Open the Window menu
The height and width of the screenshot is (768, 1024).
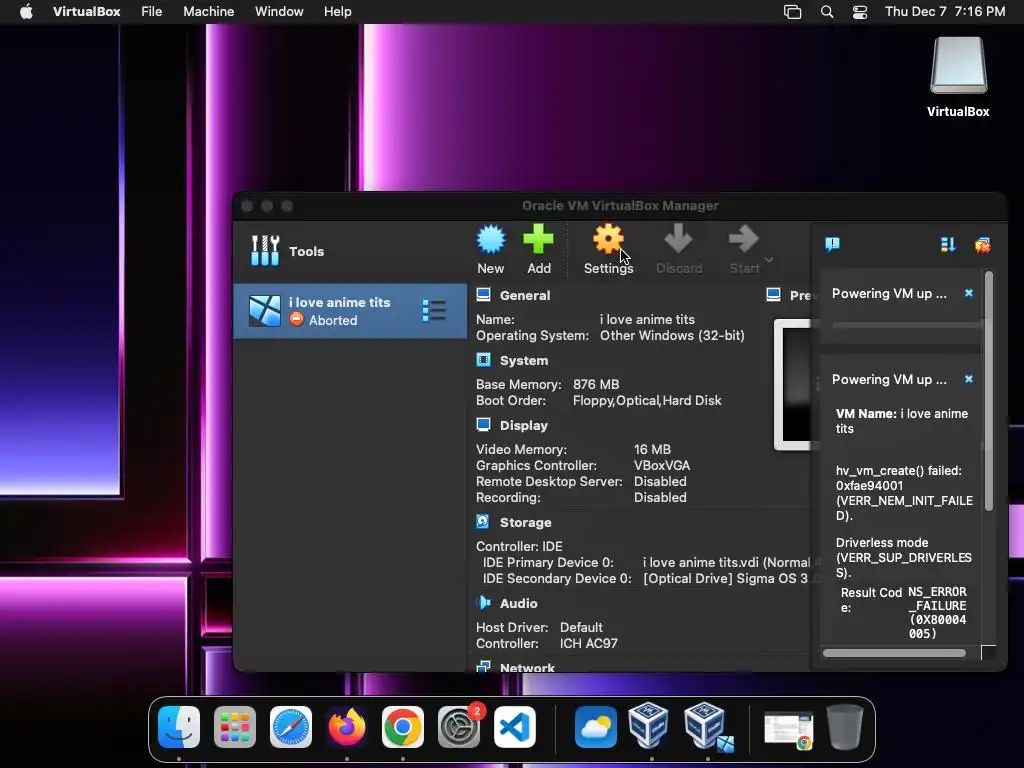pyautogui.click(x=279, y=12)
